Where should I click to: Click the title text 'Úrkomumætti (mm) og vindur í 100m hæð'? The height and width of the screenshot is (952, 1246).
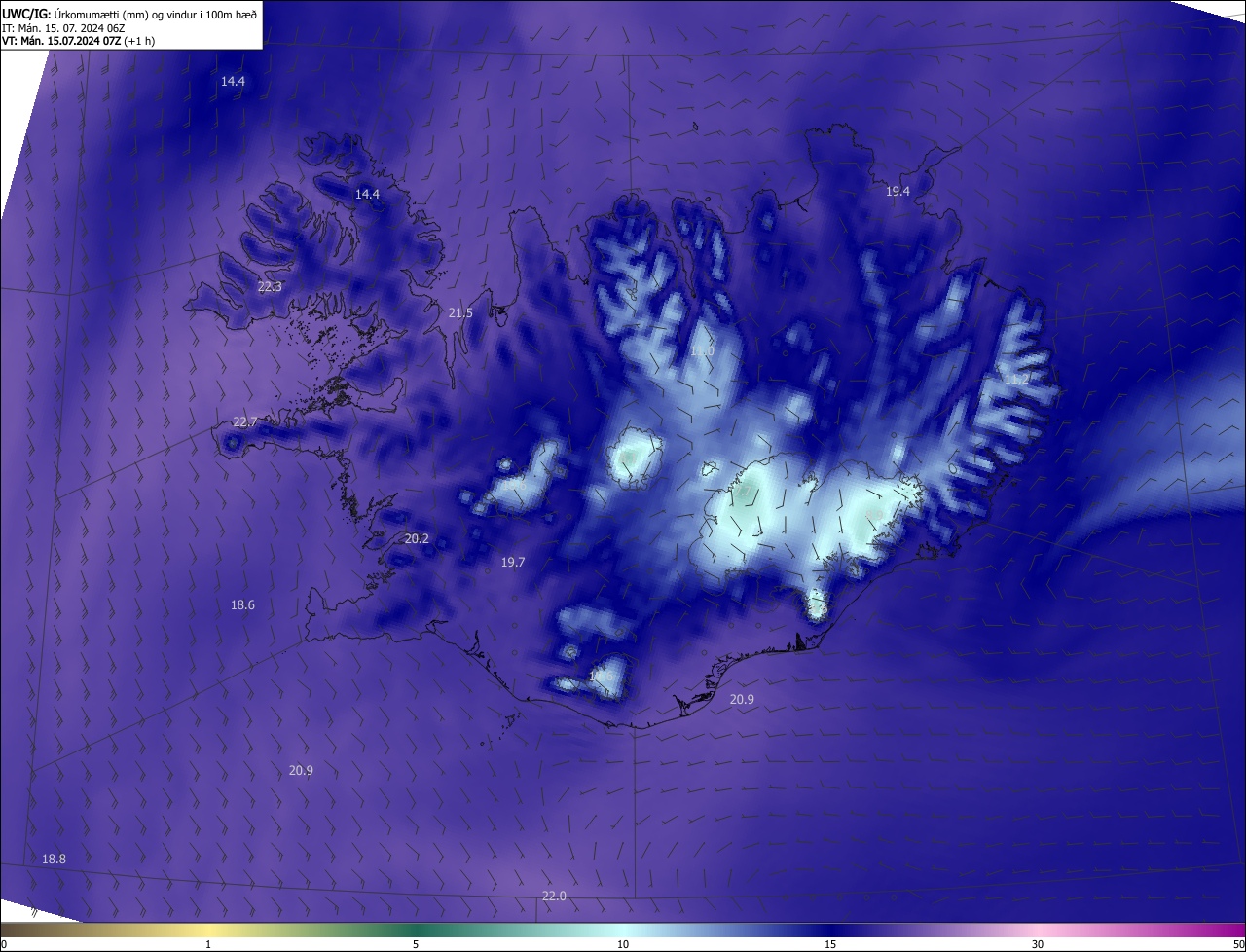(x=158, y=14)
